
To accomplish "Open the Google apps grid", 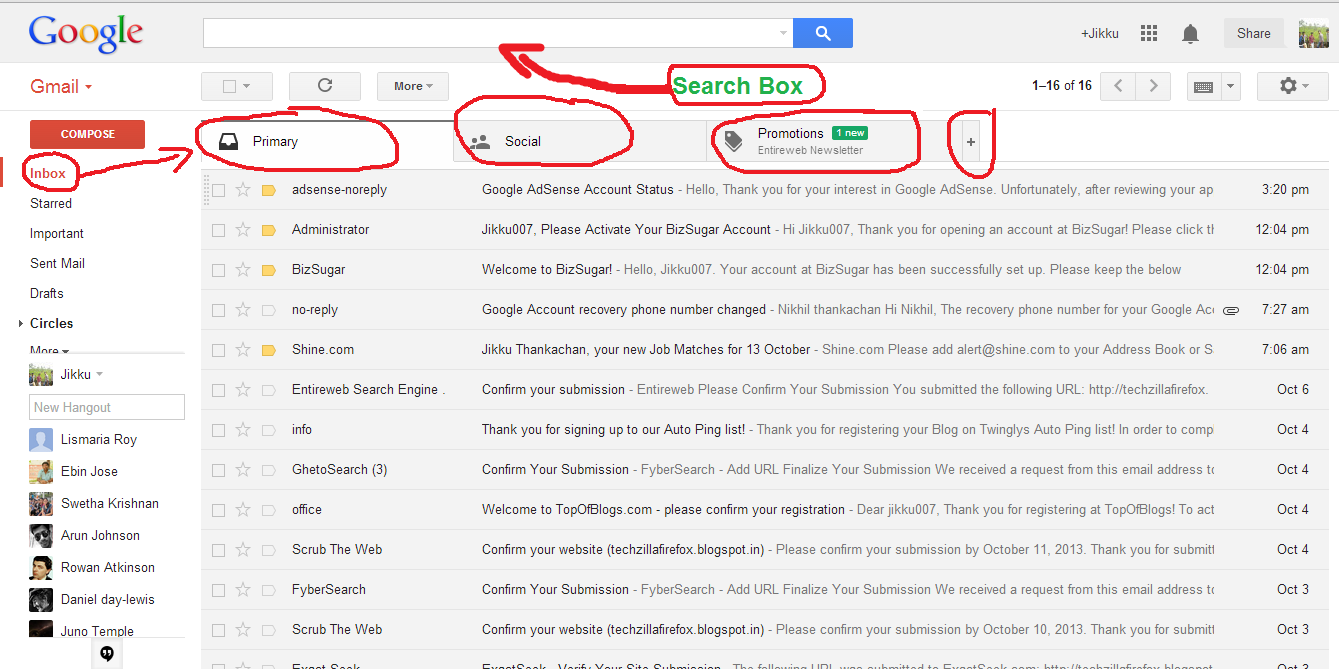I will pyautogui.click(x=1149, y=33).
